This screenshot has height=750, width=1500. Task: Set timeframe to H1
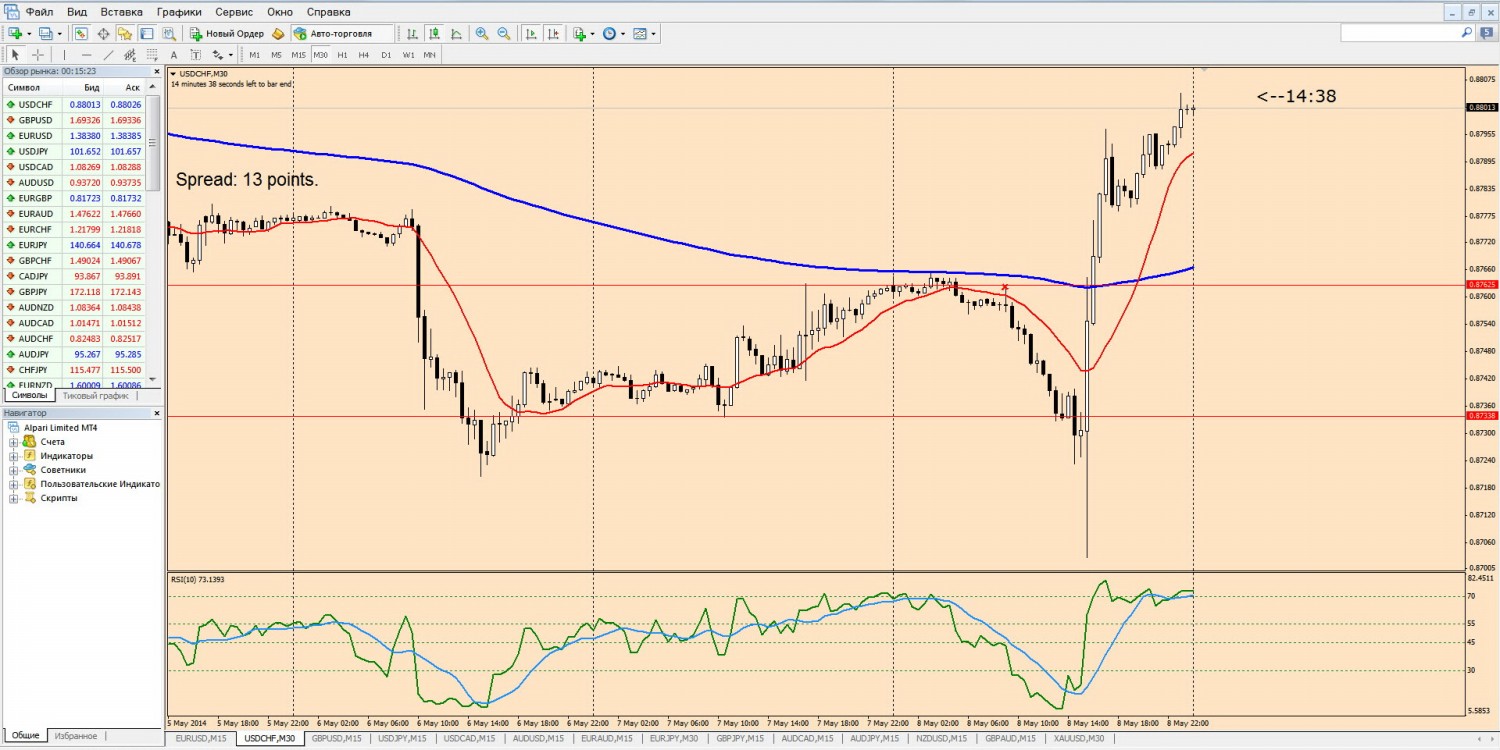point(343,55)
